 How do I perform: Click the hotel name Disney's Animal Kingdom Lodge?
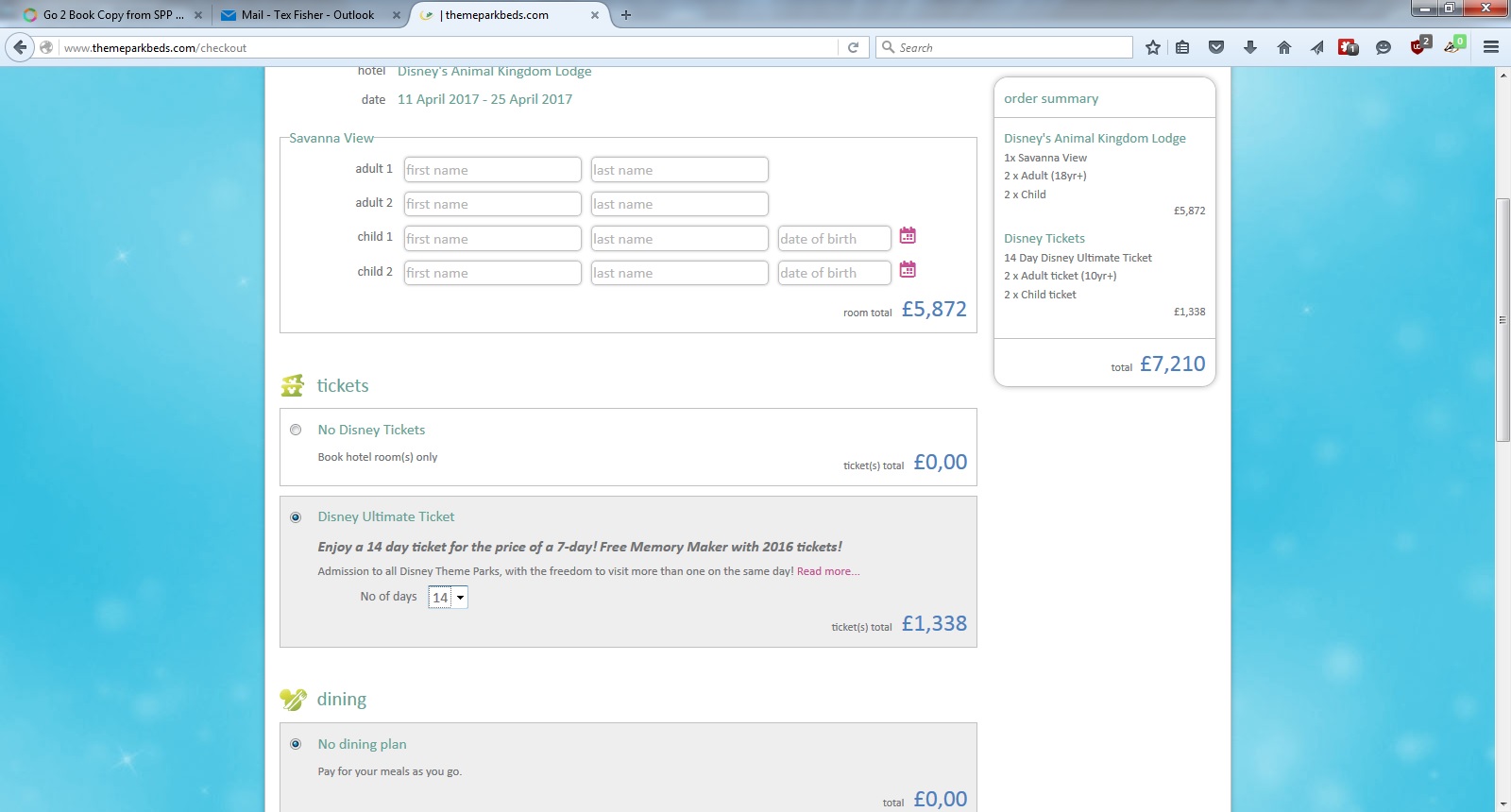tap(494, 72)
